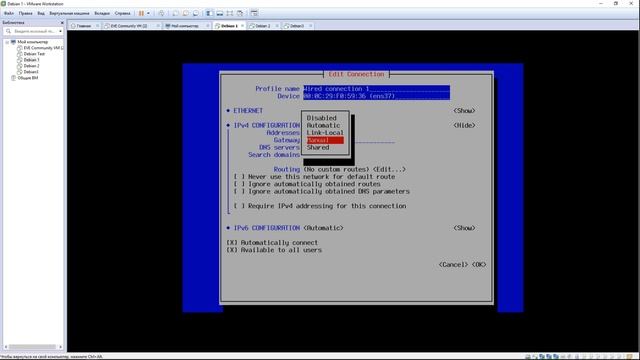Click the orange Pause VM toolbar icon
This screenshot has width=640, height=360.
coord(141,13)
